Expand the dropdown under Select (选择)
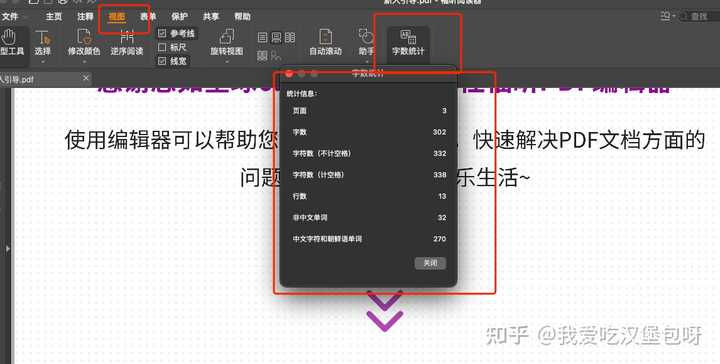 [42, 61]
